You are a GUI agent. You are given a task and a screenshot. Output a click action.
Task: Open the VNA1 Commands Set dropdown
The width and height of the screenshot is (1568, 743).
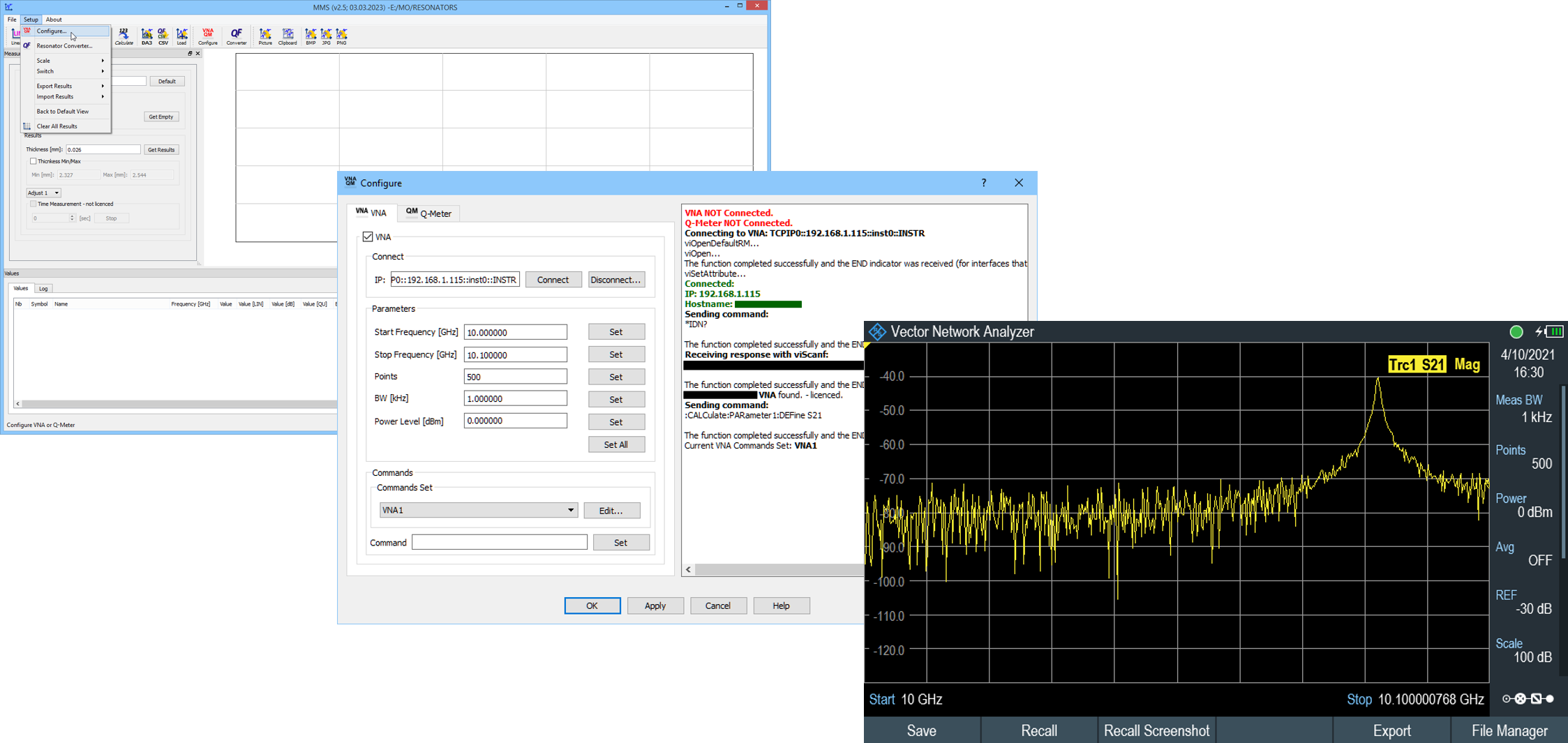click(478, 510)
